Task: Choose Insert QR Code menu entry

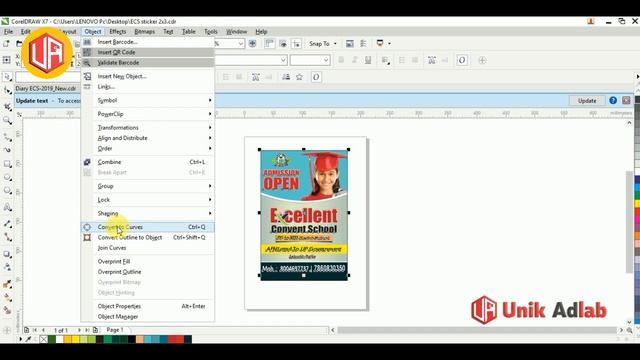Action: [x=148, y=52]
